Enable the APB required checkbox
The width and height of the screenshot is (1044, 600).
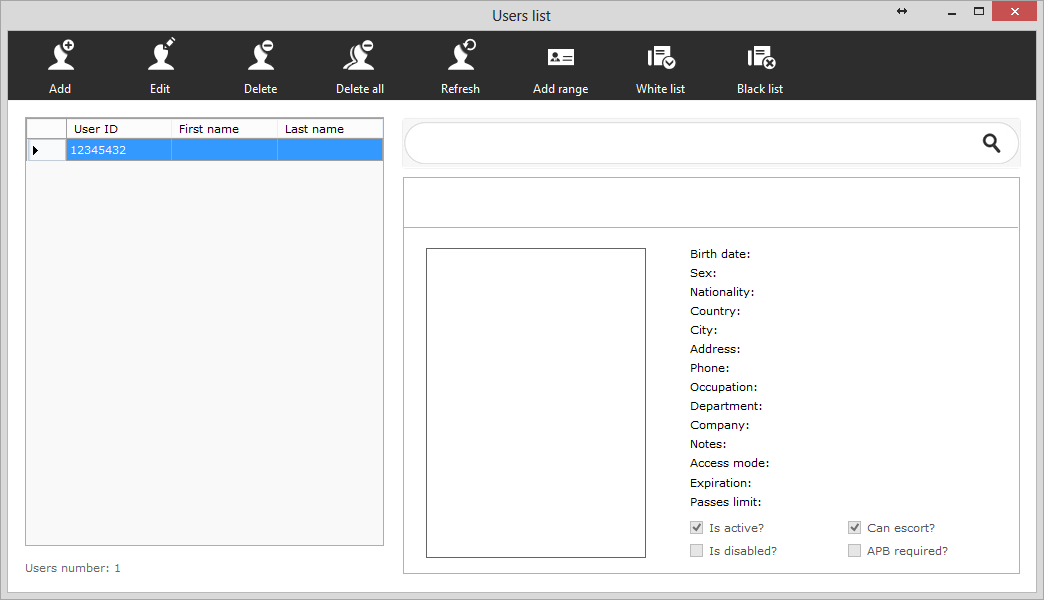pos(854,551)
